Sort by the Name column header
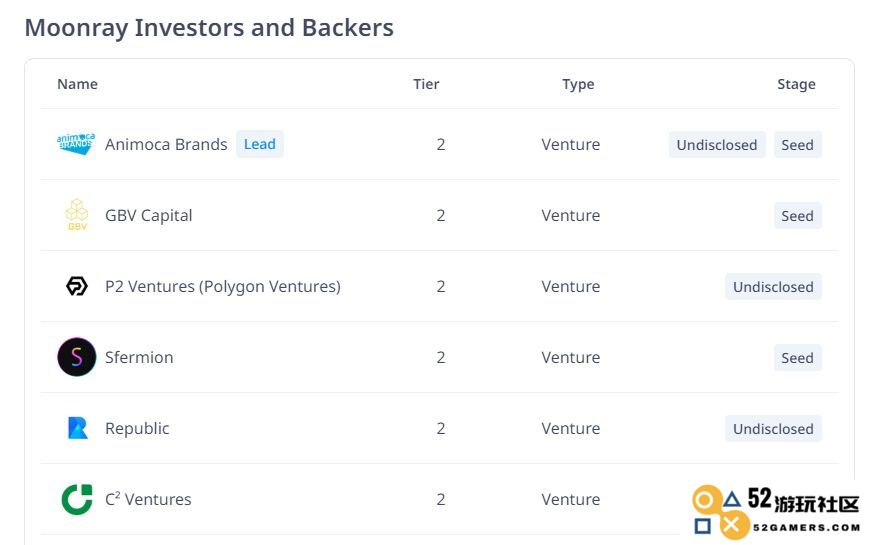This screenshot has height=545, width=869. point(78,84)
